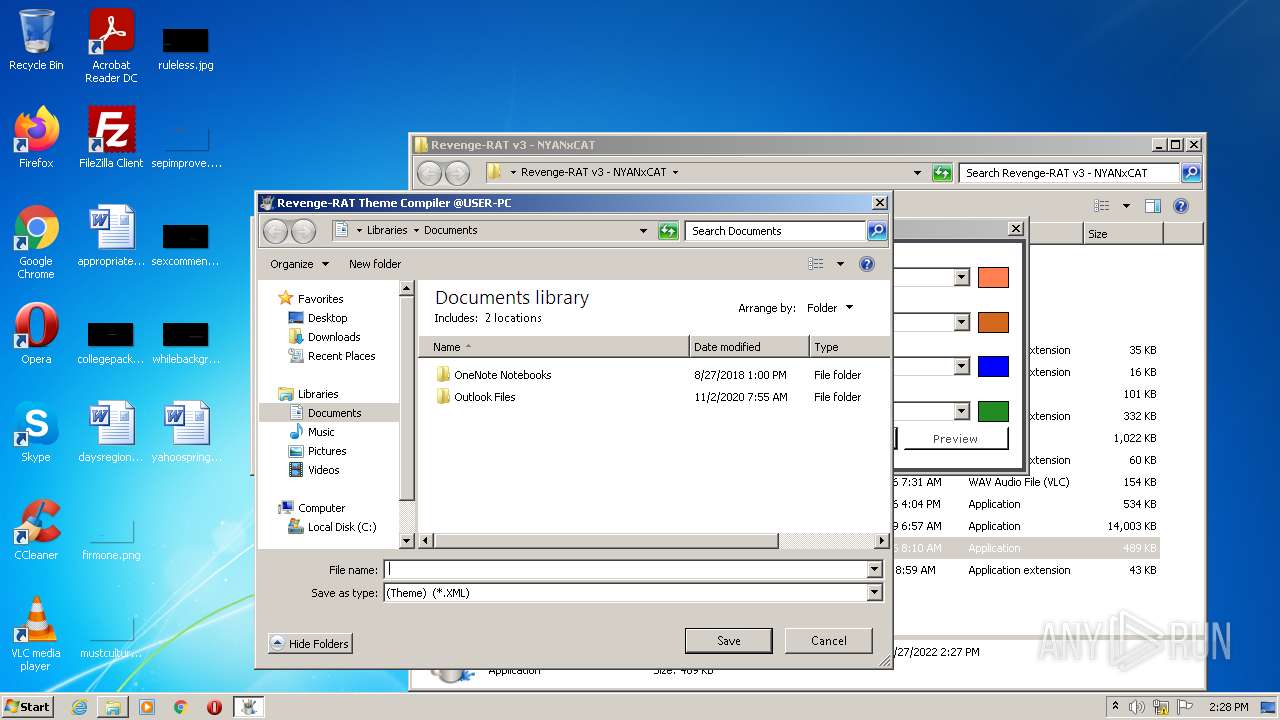Open address bar history dropdown in Save dialog
Viewport: 1280px width, 720px height.
point(644,231)
